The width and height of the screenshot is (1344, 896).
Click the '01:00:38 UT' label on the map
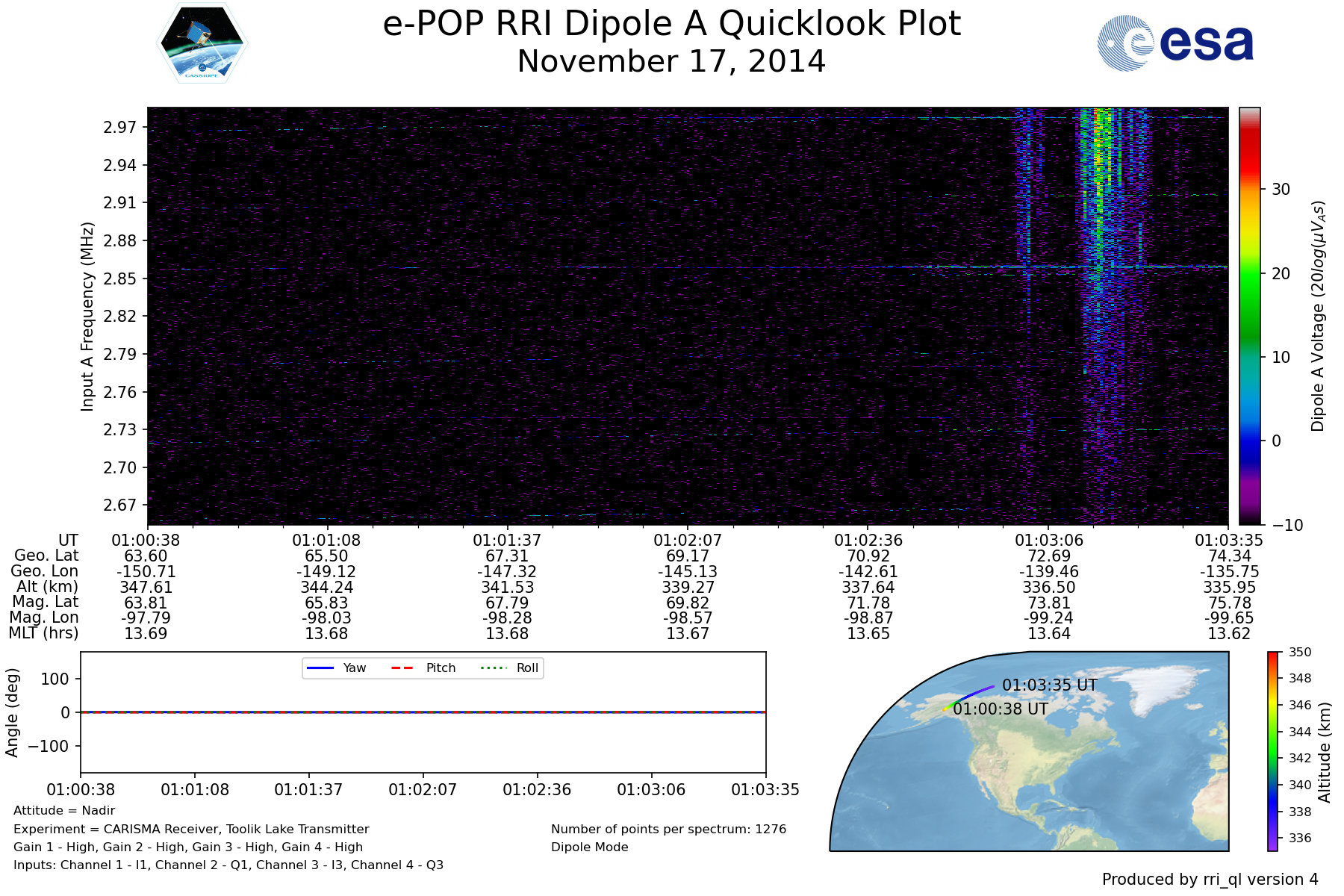[x=1001, y=709]
